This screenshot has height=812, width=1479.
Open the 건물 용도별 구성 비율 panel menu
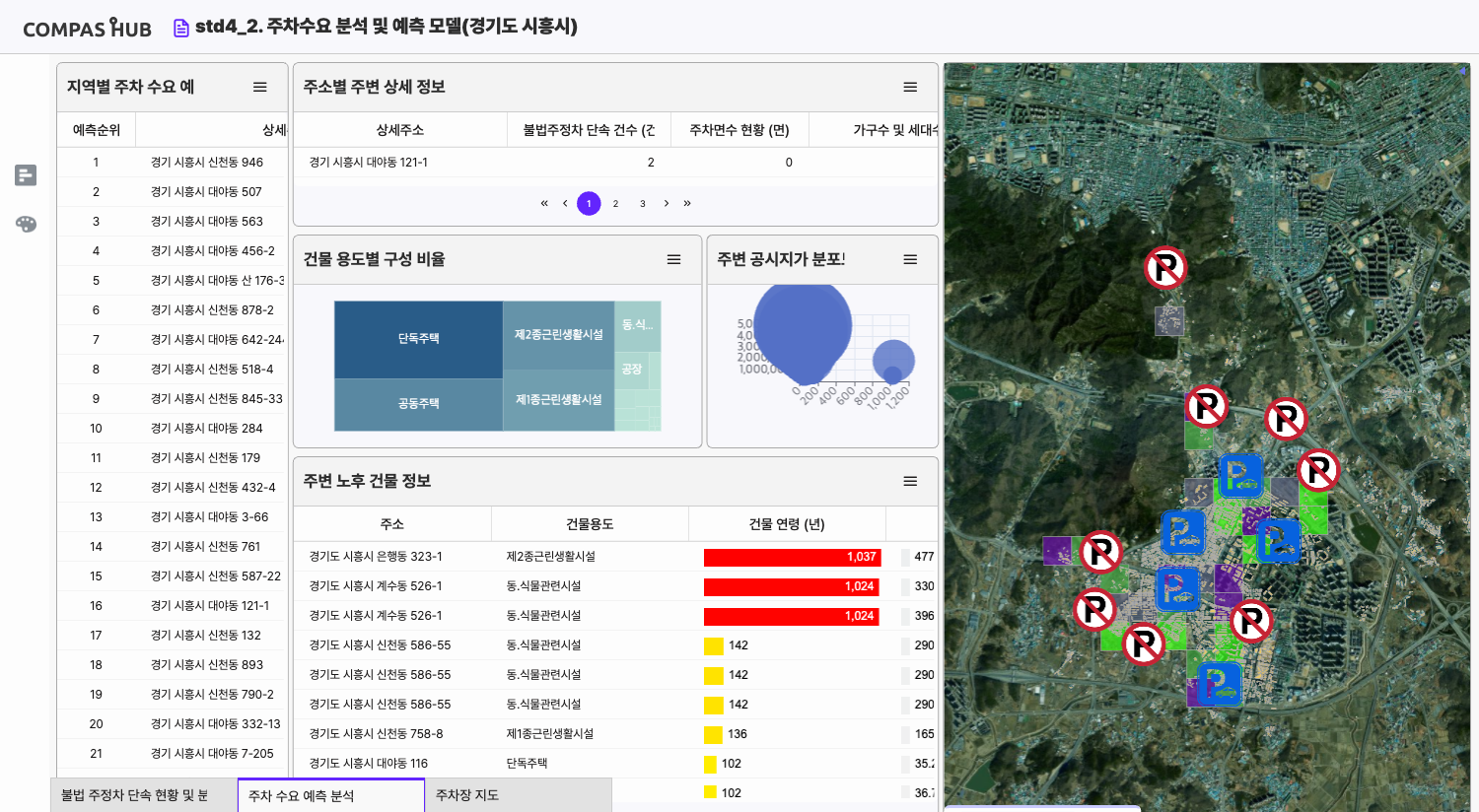[x=673, y=259]
